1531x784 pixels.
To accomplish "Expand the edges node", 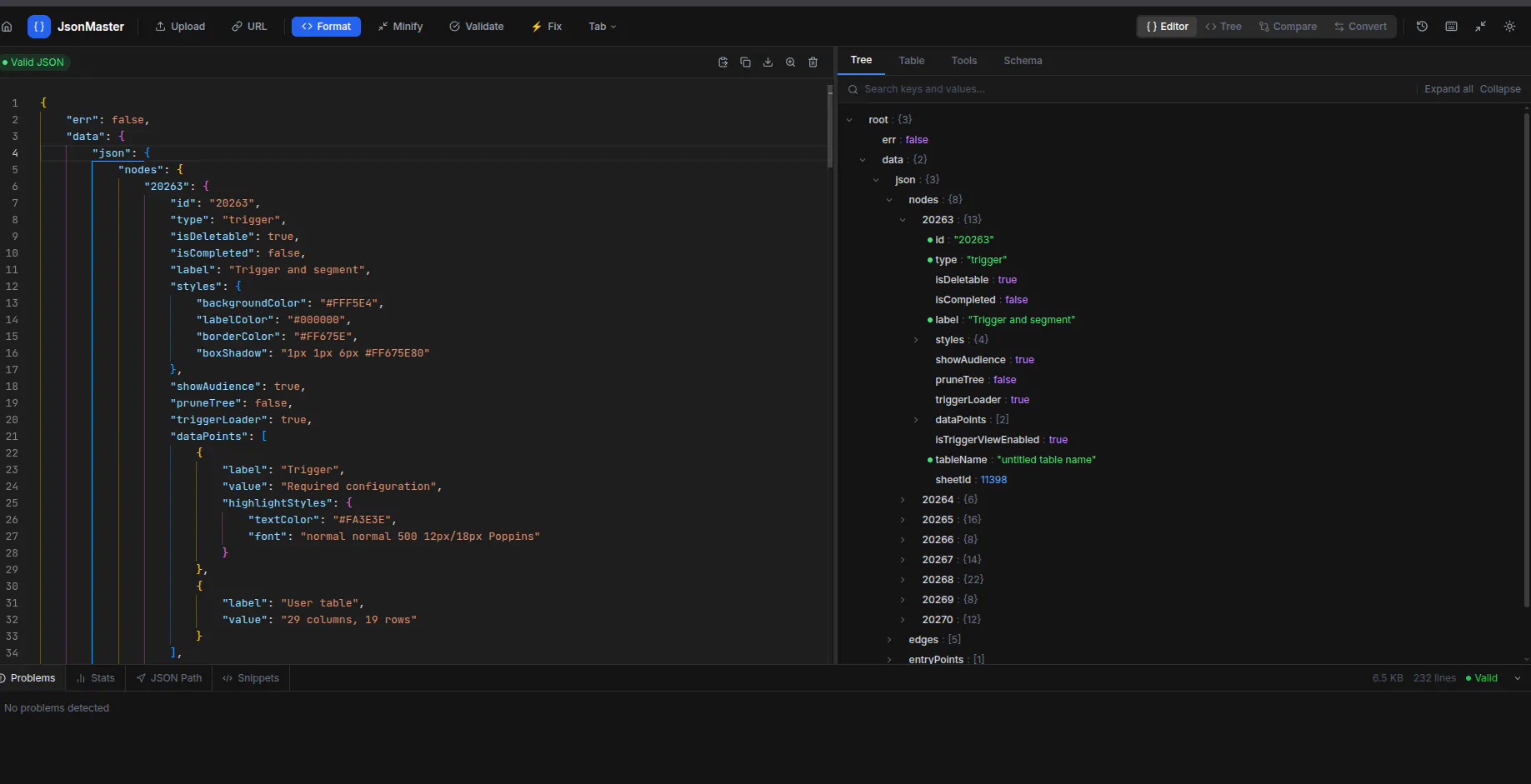I will click(x=889, y=640).
